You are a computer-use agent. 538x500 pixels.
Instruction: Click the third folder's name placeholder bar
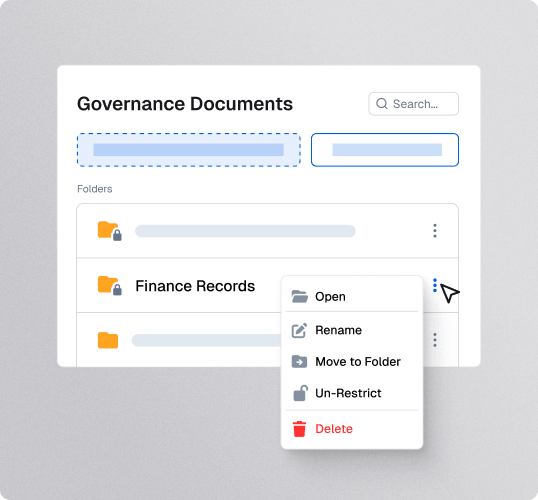tap(206, 340)
